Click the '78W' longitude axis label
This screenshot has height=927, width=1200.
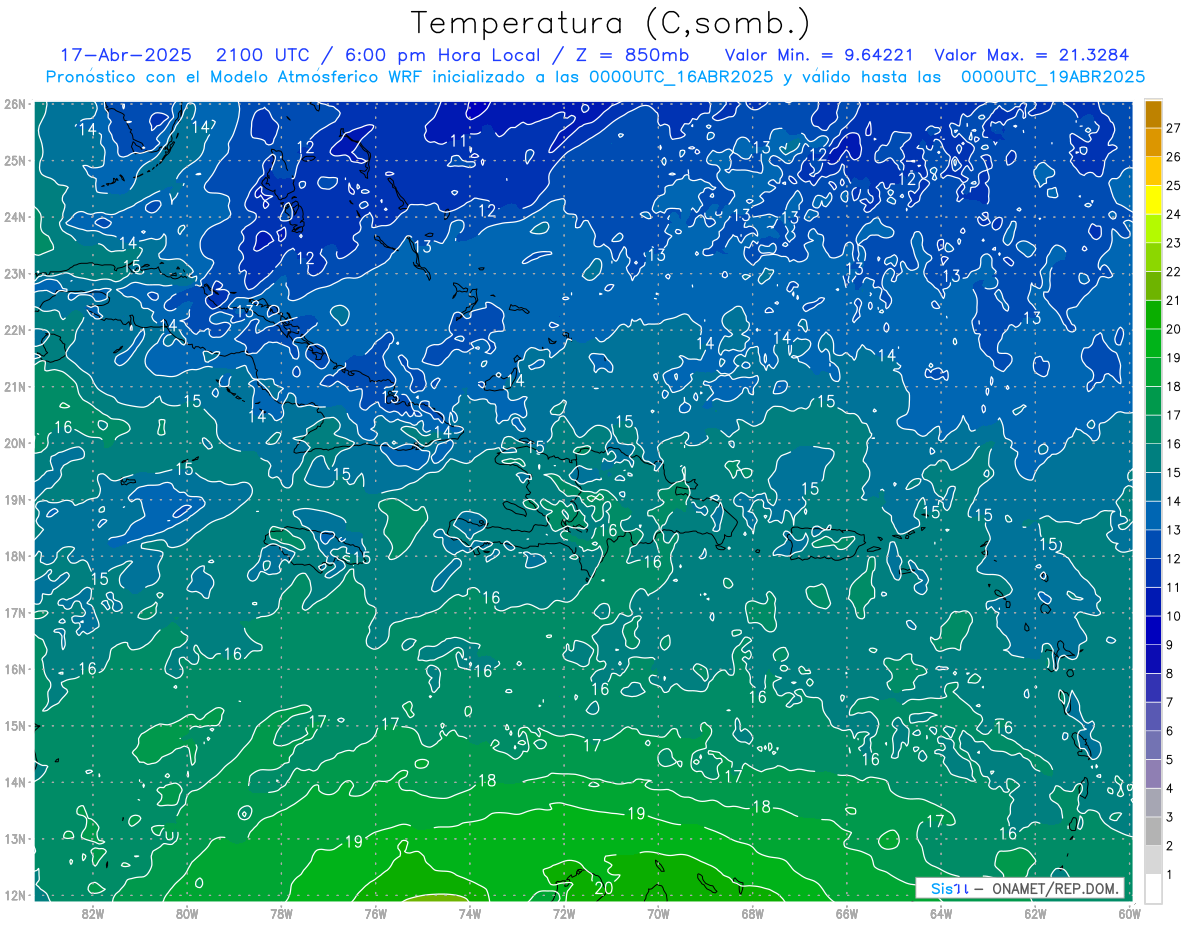point(281,913)
